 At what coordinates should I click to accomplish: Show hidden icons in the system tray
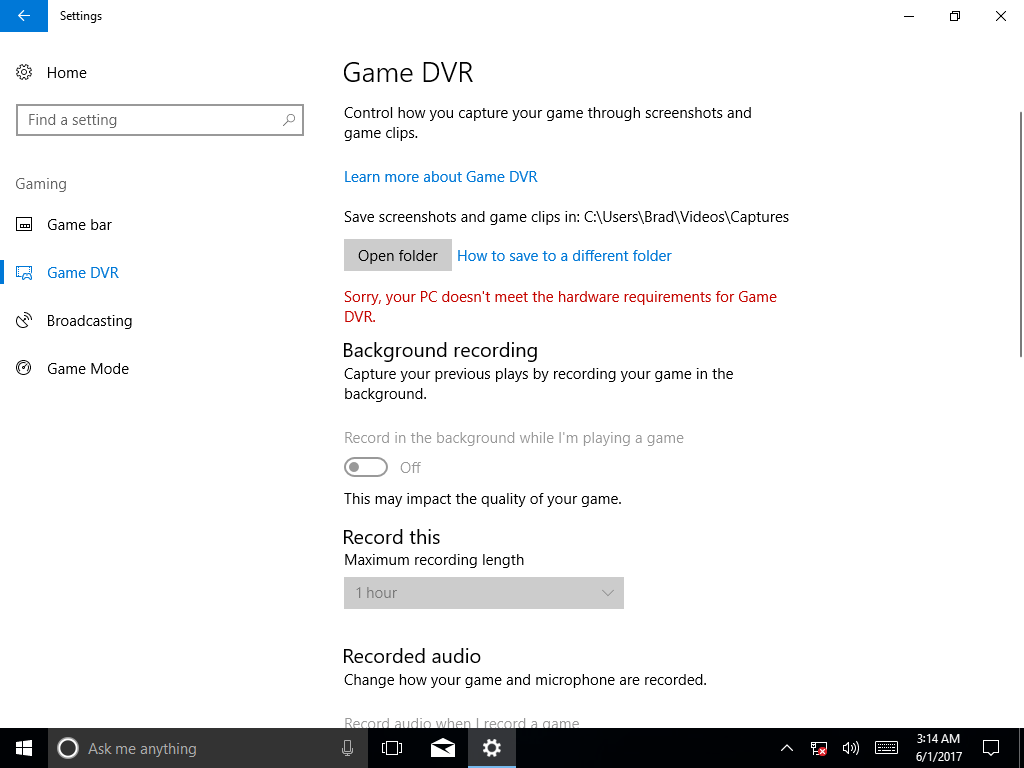click(x=787, y=748)
